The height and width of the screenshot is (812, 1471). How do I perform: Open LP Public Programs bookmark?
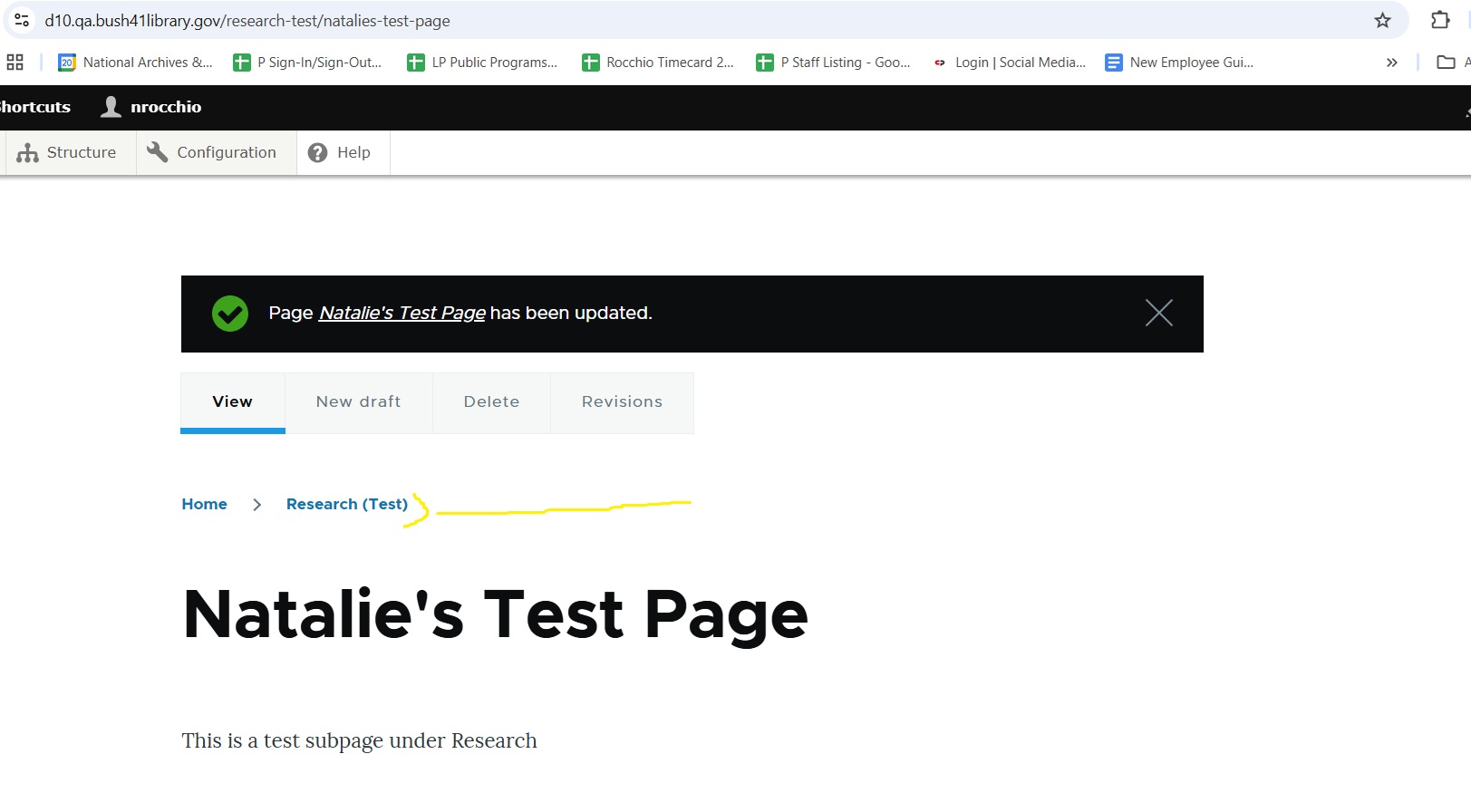tap(482, 63)
